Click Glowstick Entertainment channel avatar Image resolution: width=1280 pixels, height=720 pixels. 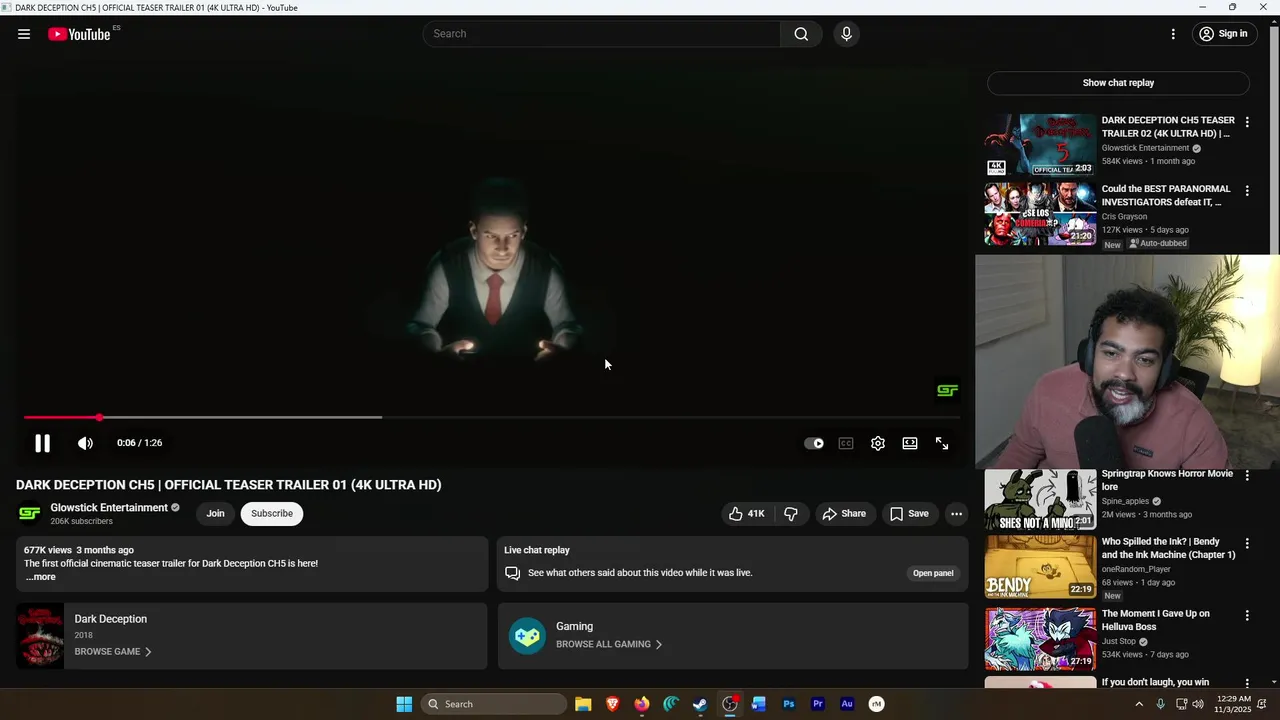tap(30, 513)
